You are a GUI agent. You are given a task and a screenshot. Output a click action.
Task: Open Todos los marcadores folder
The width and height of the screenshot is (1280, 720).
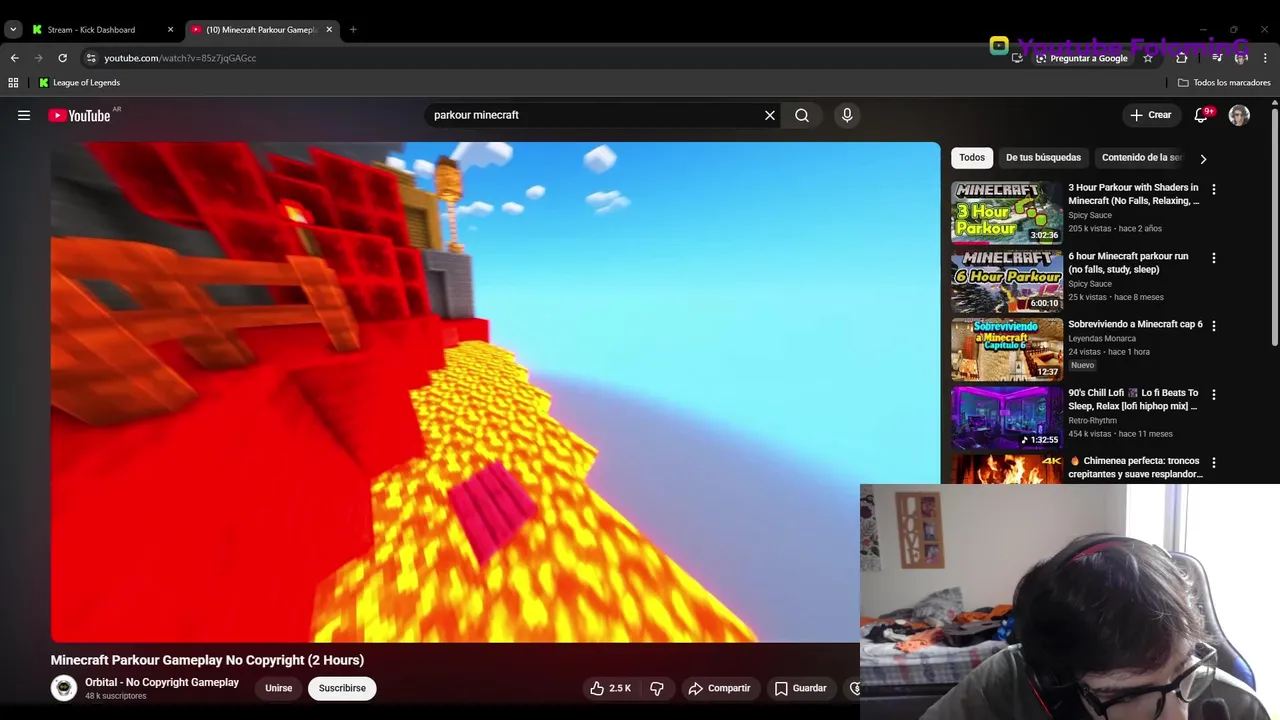pos(1224,83)
